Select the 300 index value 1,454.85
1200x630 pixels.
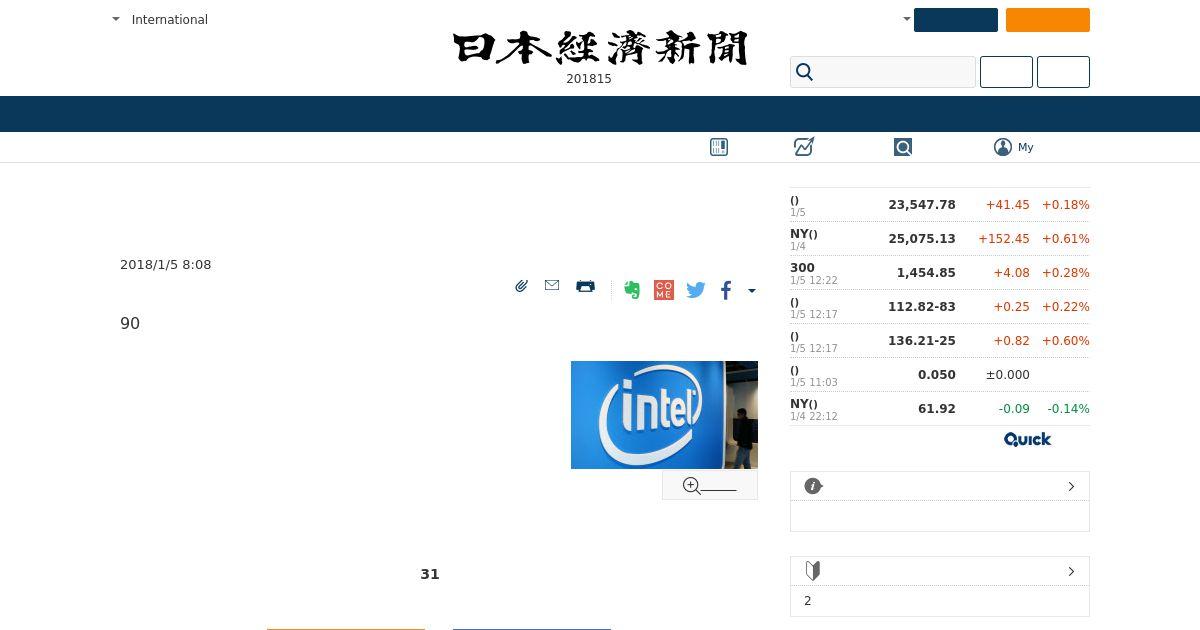(926, 273)
